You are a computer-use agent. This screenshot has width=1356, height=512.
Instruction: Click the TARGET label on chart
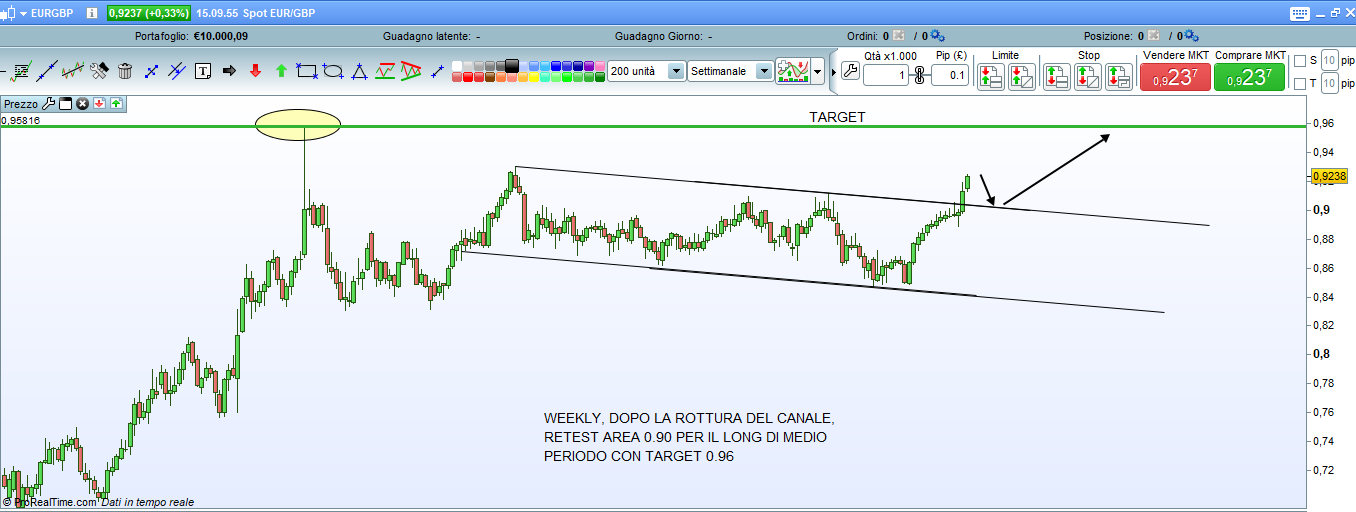pos(837,117)
